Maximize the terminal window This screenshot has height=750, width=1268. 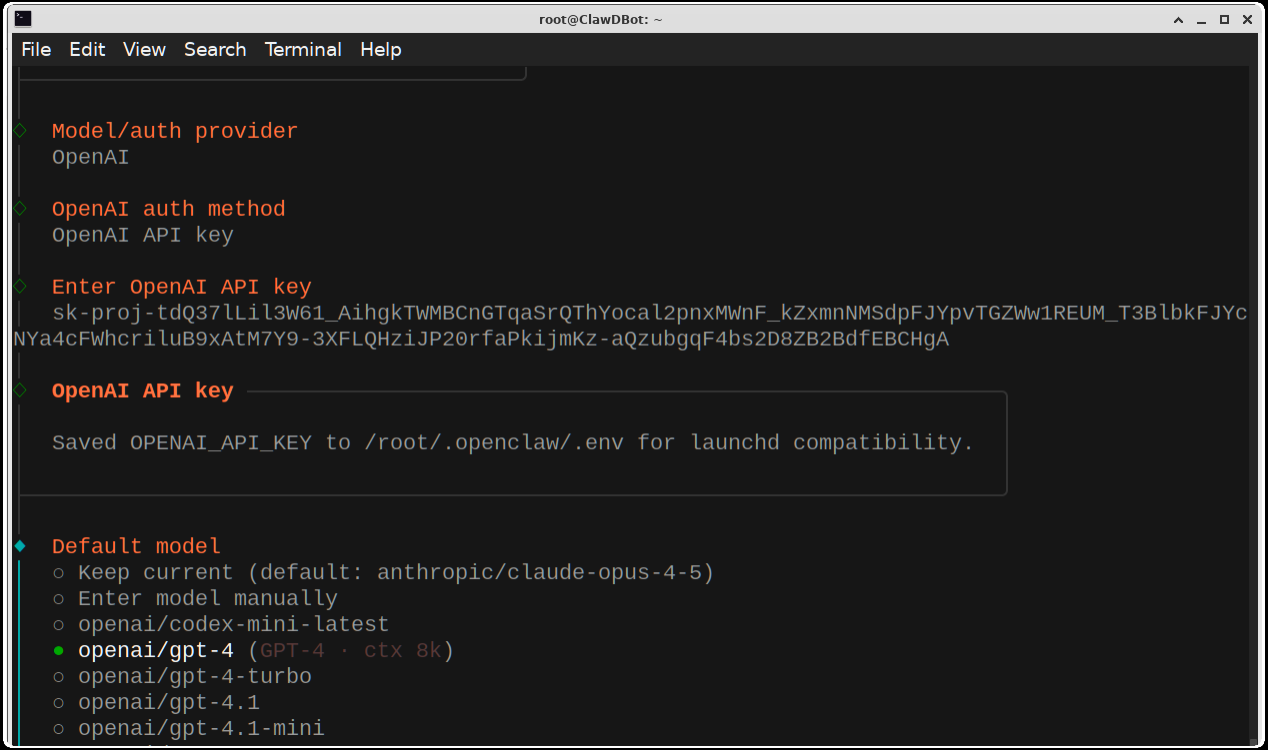pos(1223,19)
